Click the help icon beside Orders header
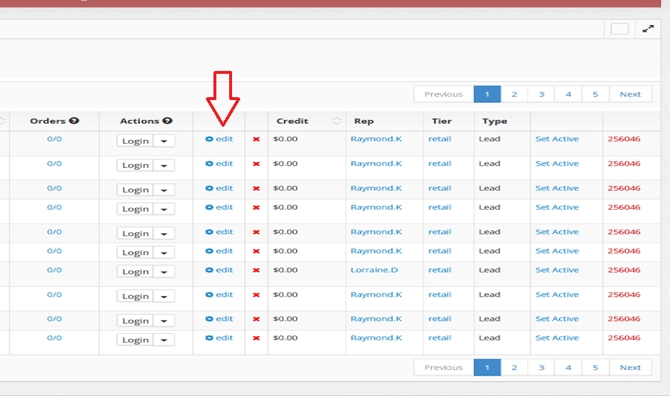The height and width of the screenshot is (396, 670). 74,121
